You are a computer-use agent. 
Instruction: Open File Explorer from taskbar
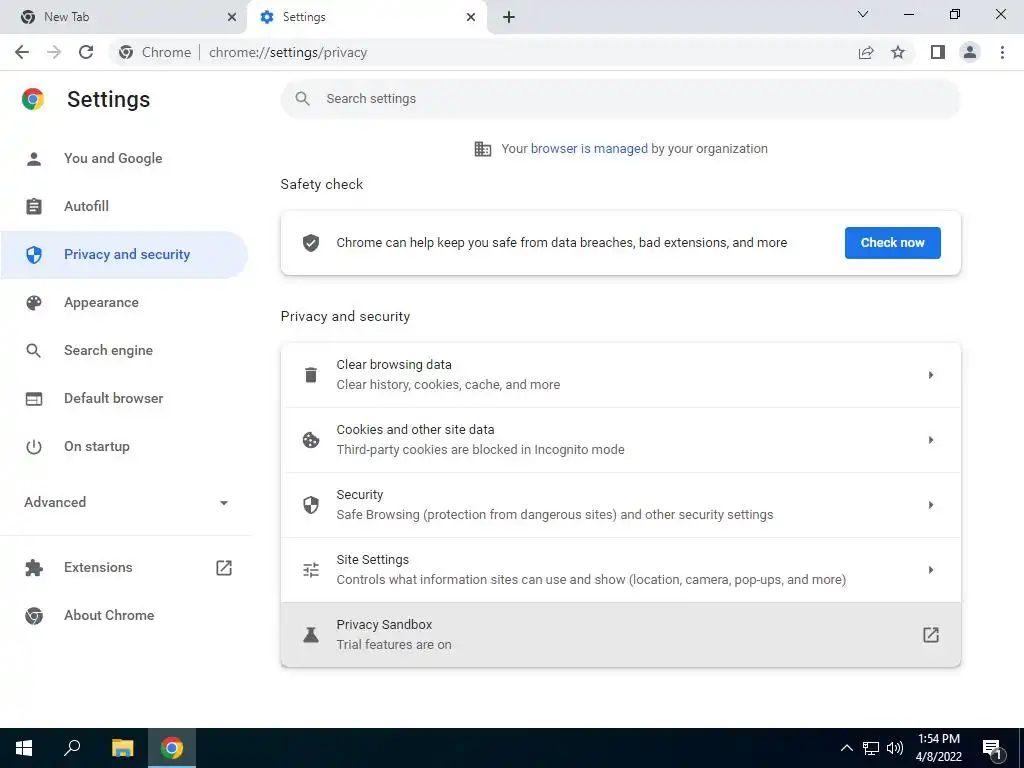122,748
